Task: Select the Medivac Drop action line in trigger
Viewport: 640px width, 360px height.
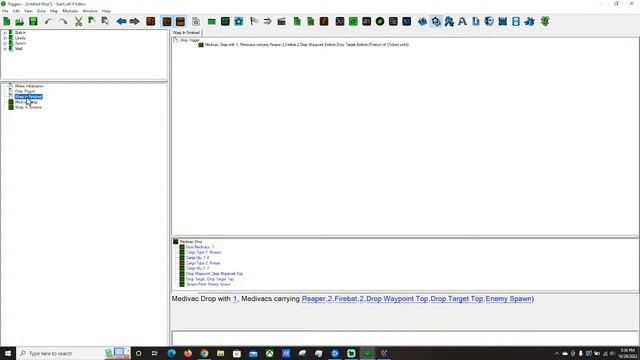Action: [307, 45]
